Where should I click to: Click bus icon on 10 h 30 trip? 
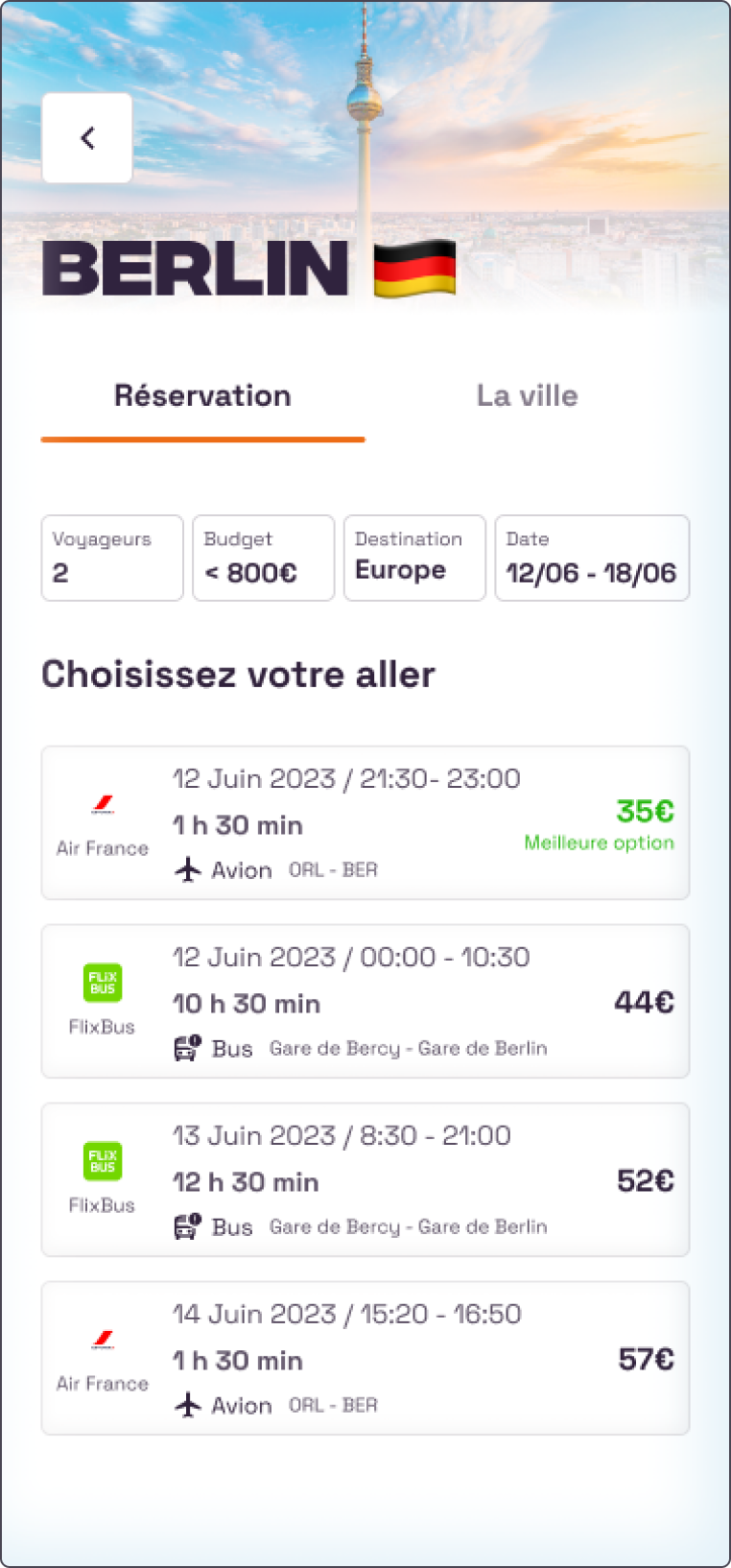[188, 1048]
